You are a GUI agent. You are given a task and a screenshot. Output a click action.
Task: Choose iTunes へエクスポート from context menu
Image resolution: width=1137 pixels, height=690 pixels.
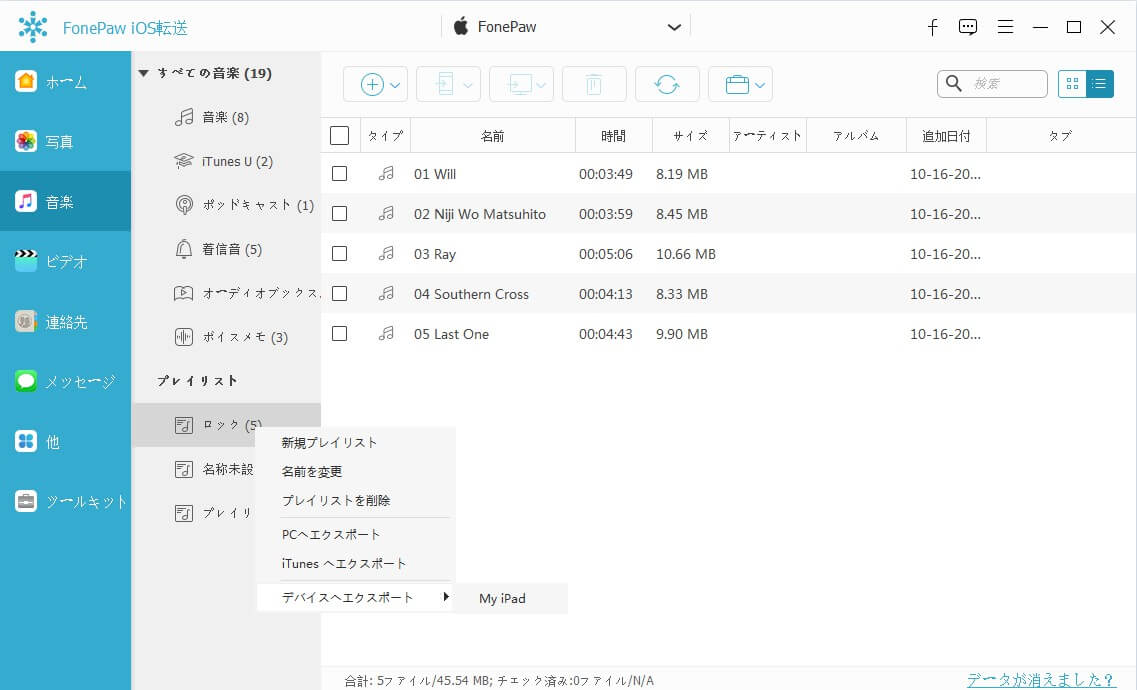tap(344, 564)
